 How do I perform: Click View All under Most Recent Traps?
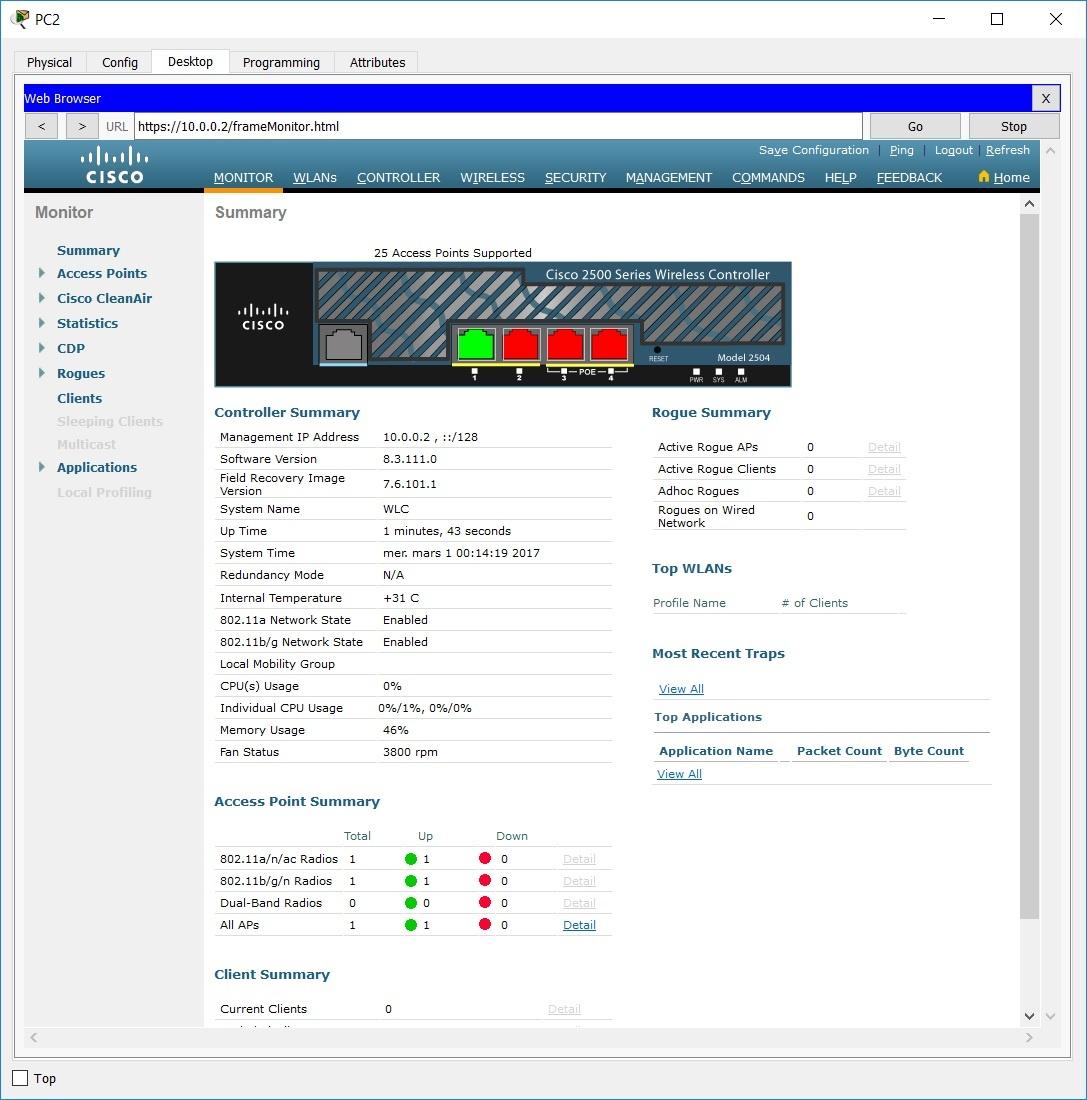coord(681,689)
